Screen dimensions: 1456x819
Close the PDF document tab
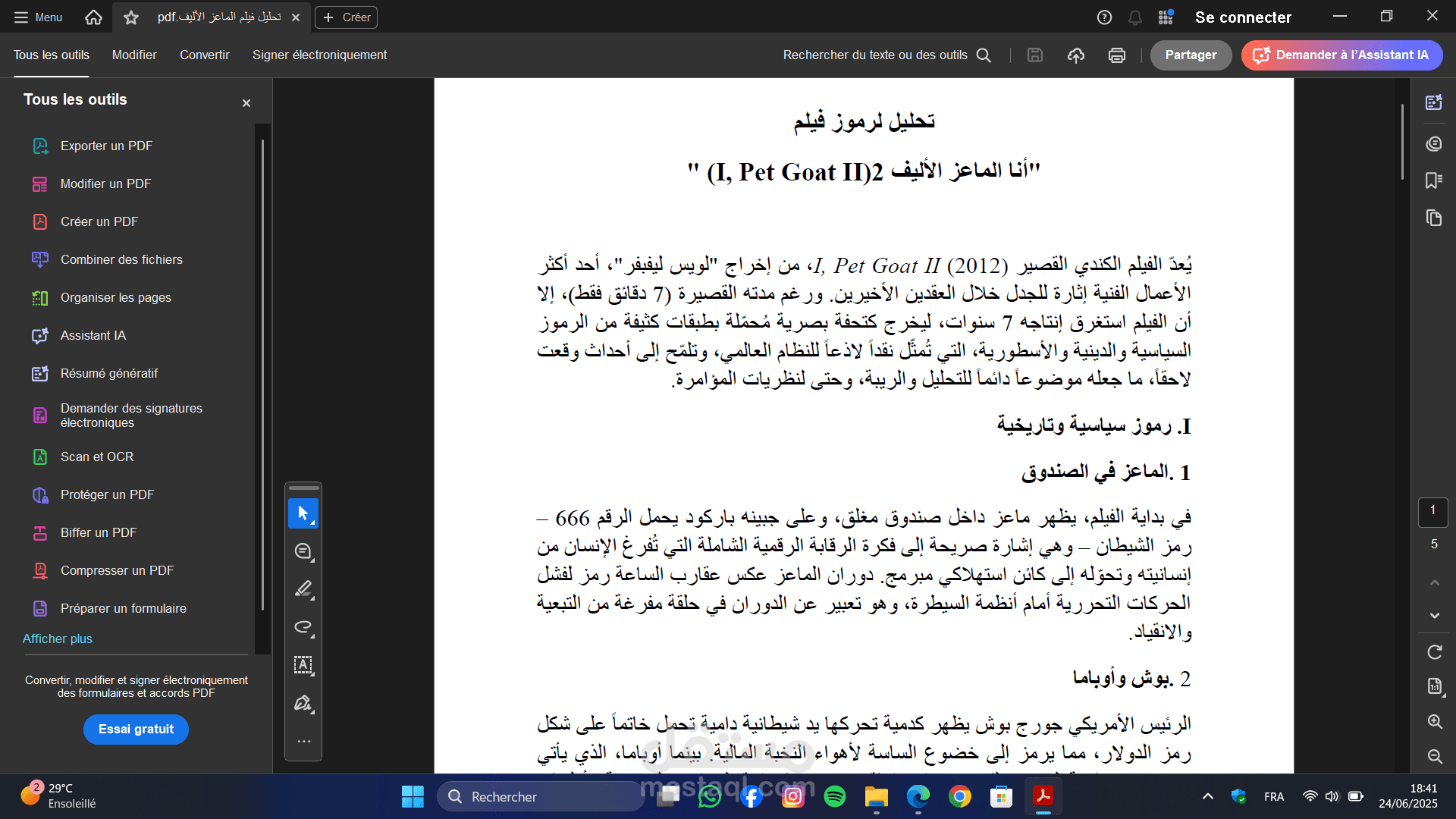tap(296, 17)
